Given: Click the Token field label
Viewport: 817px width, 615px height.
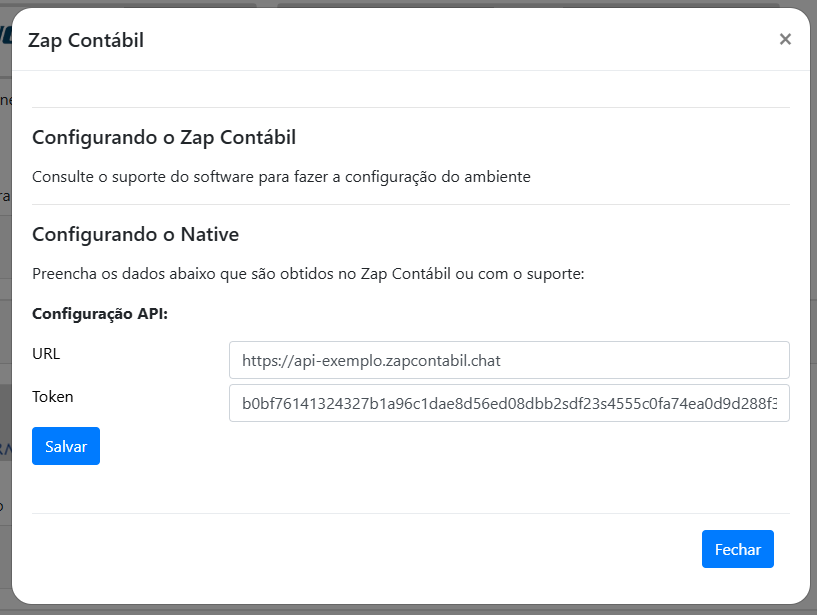Looking at the screenshot, I should pos(52,396).
